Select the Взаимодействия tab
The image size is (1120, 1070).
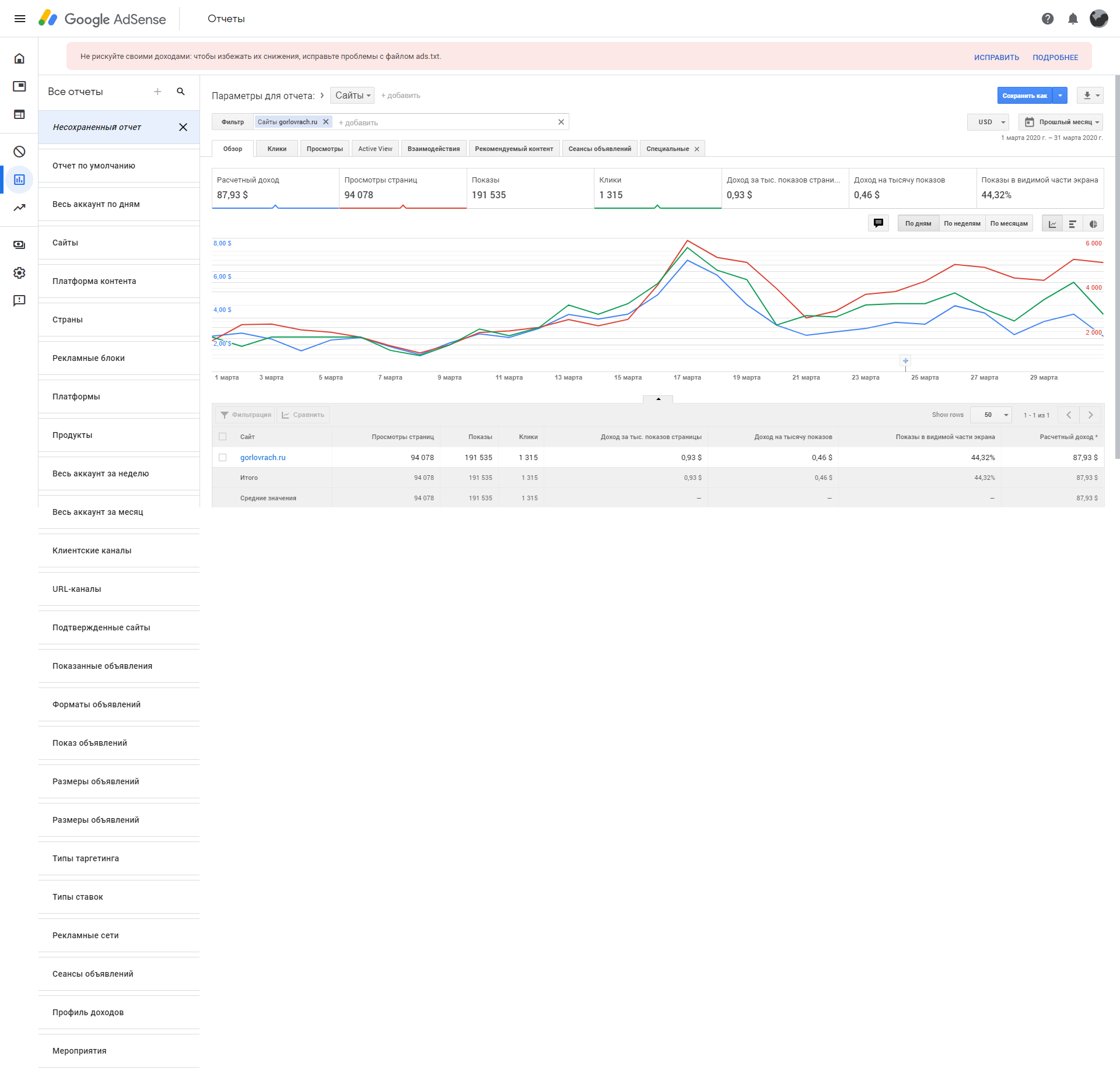[433, 149]
